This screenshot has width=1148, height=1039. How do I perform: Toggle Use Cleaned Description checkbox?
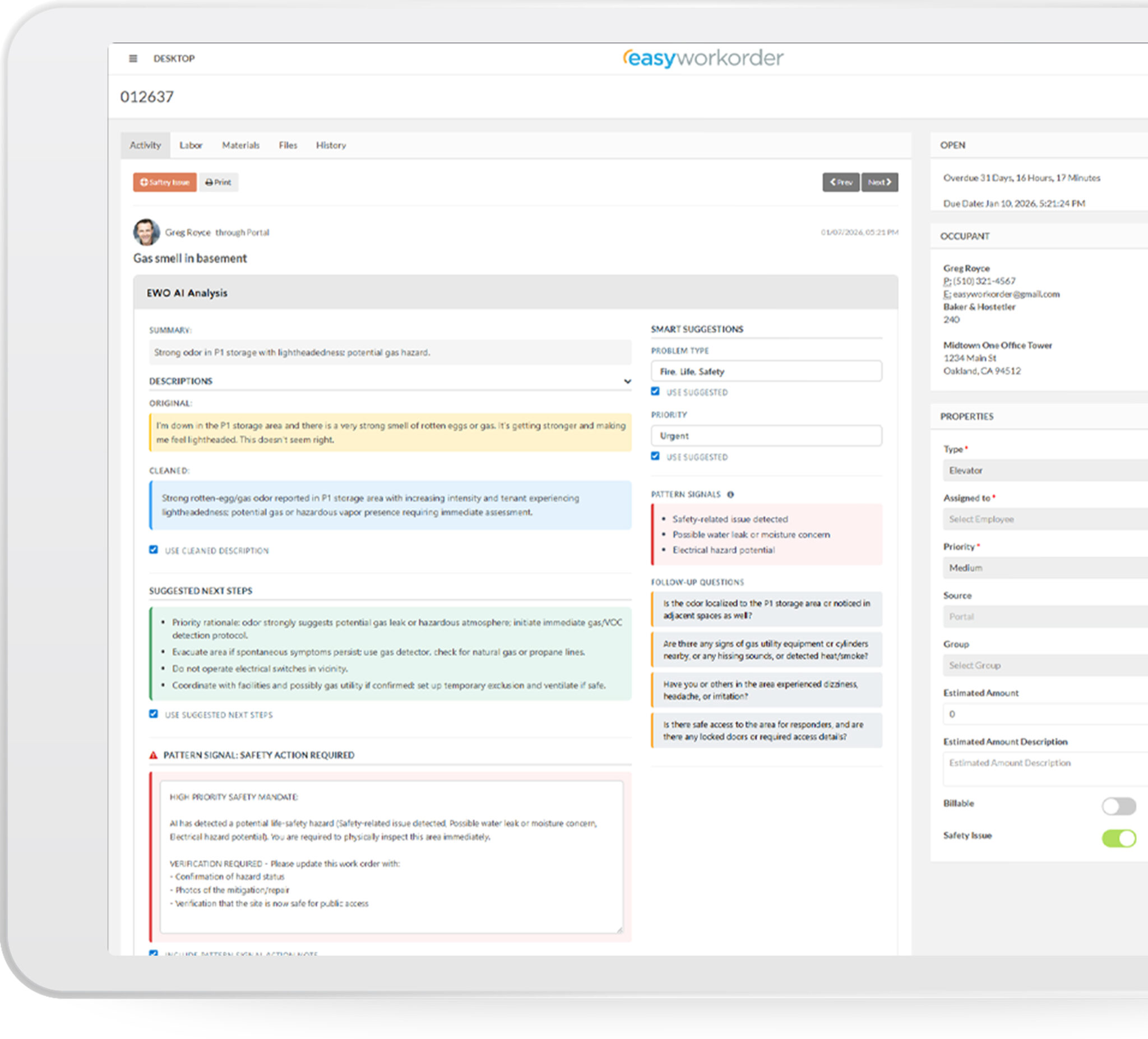tap(153, 550)
